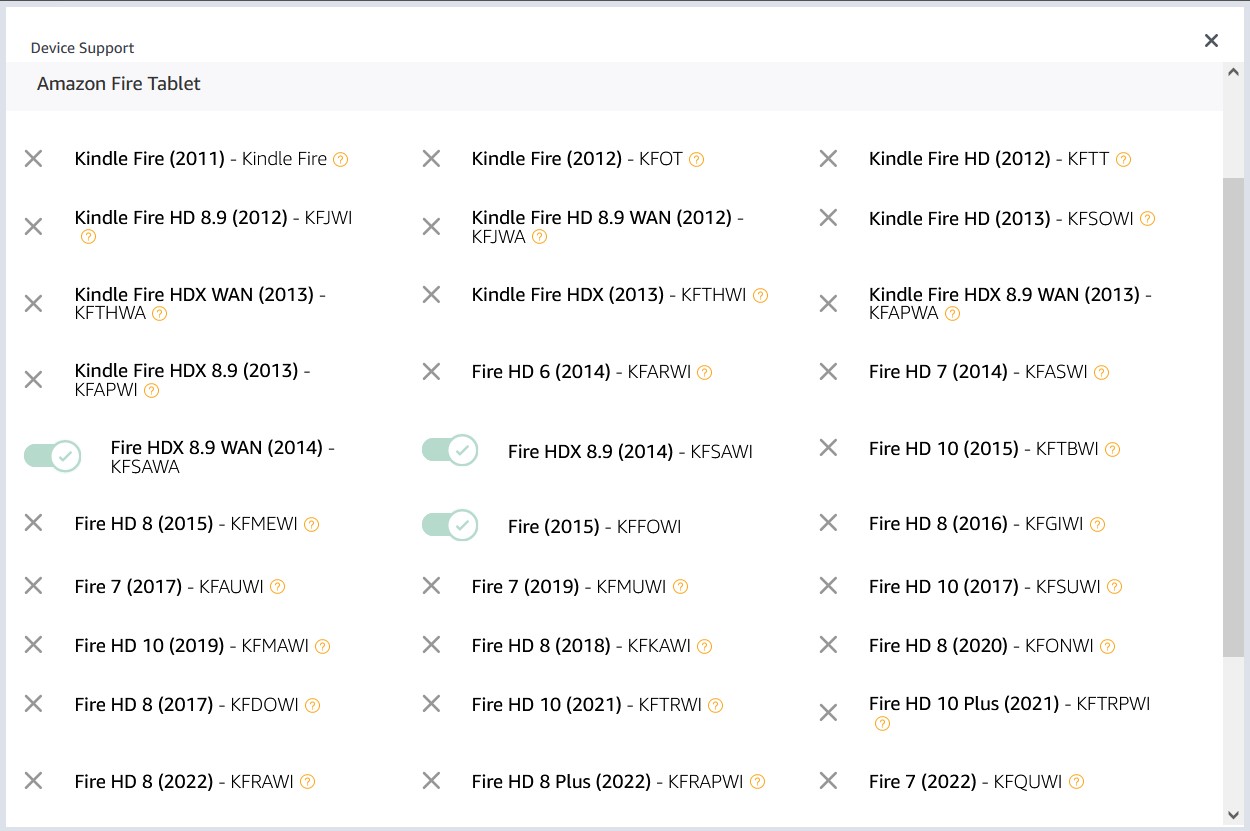Viewport: 1250px width, 831px height.
Task: Enable Fire HD 8 (2015) KFMEWI
Action: (33, 522)
